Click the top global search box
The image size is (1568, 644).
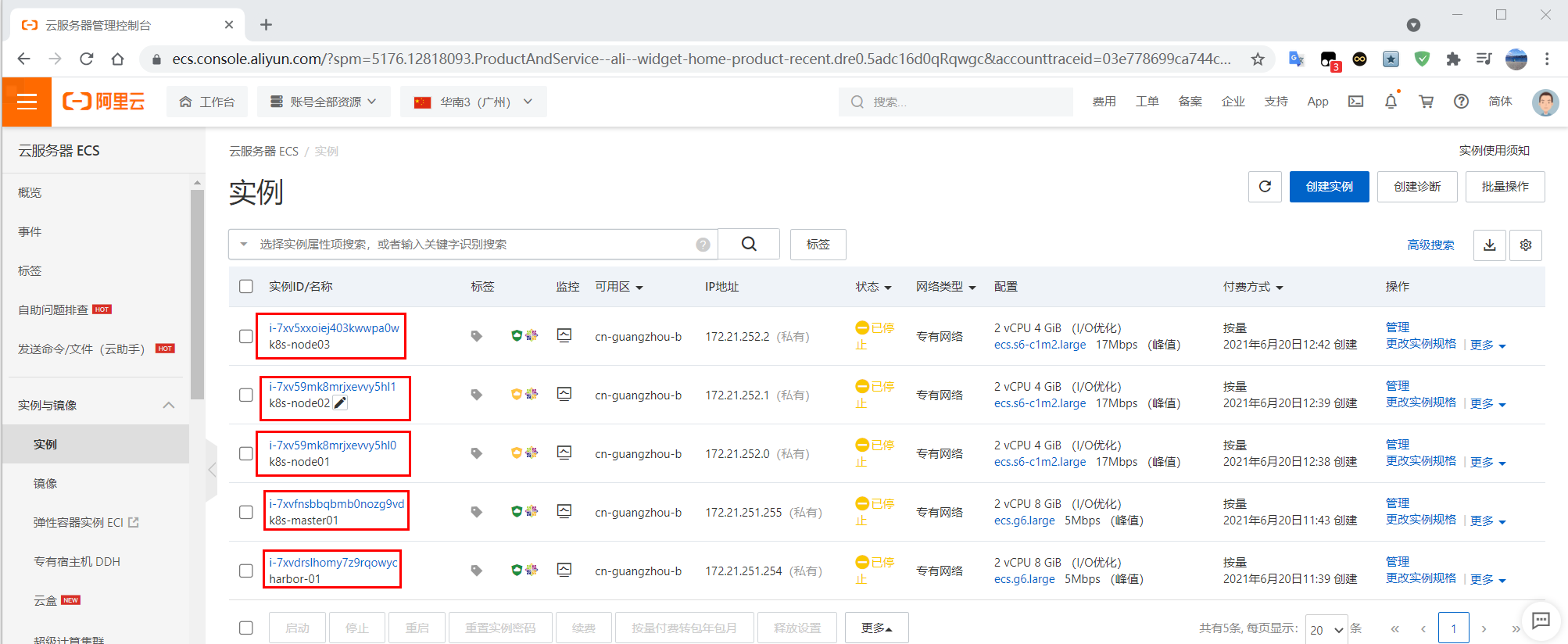pos(955,102)
